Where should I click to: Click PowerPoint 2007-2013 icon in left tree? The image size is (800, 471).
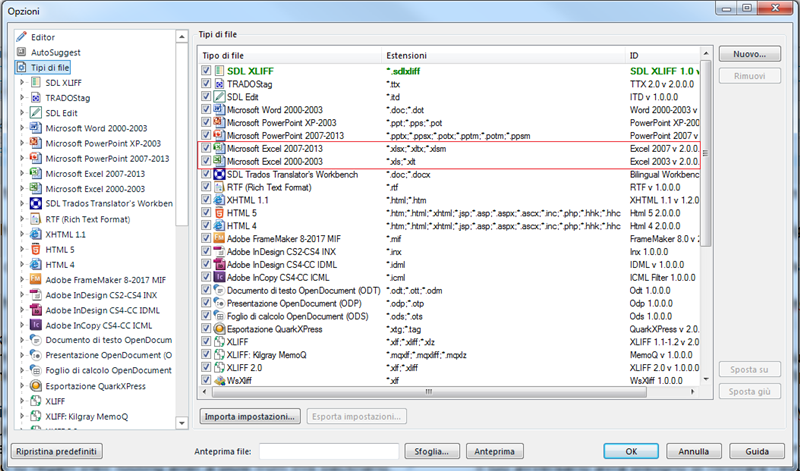tap(36, 158)
